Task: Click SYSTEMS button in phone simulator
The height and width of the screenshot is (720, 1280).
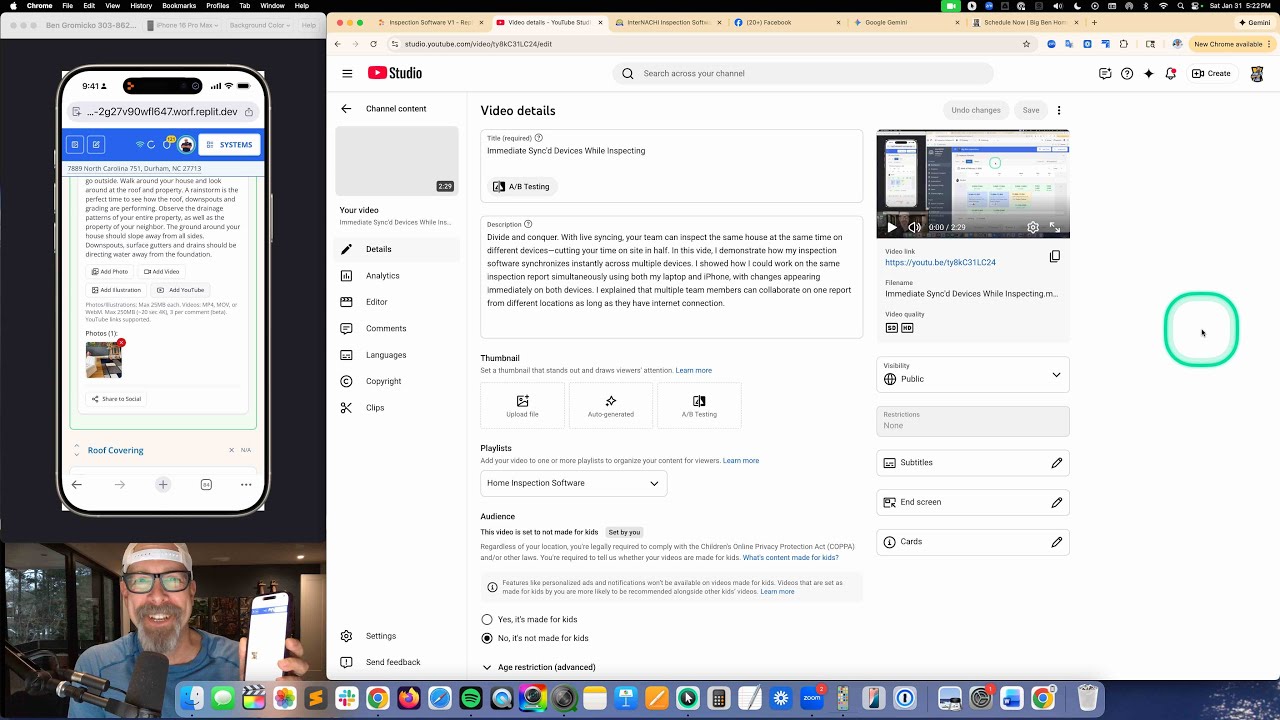Action: pos(229,145)
